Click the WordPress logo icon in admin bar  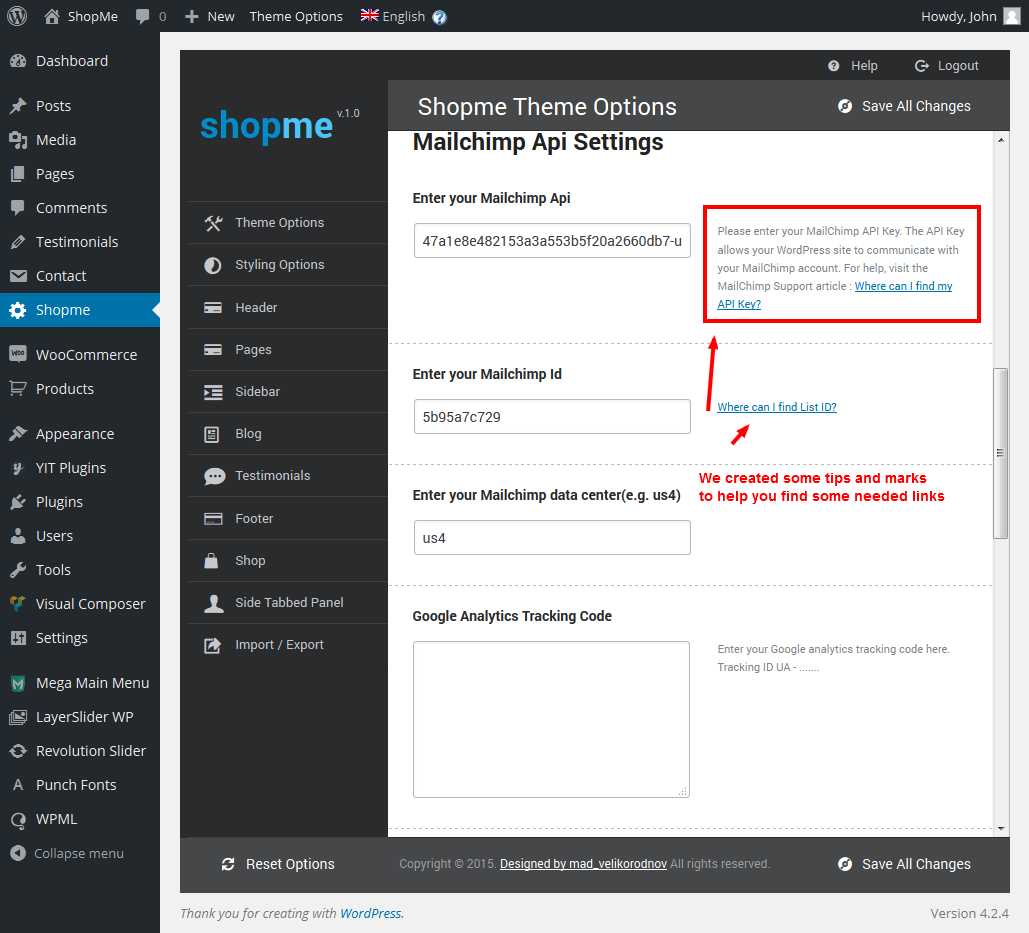(x=17, y=16)
